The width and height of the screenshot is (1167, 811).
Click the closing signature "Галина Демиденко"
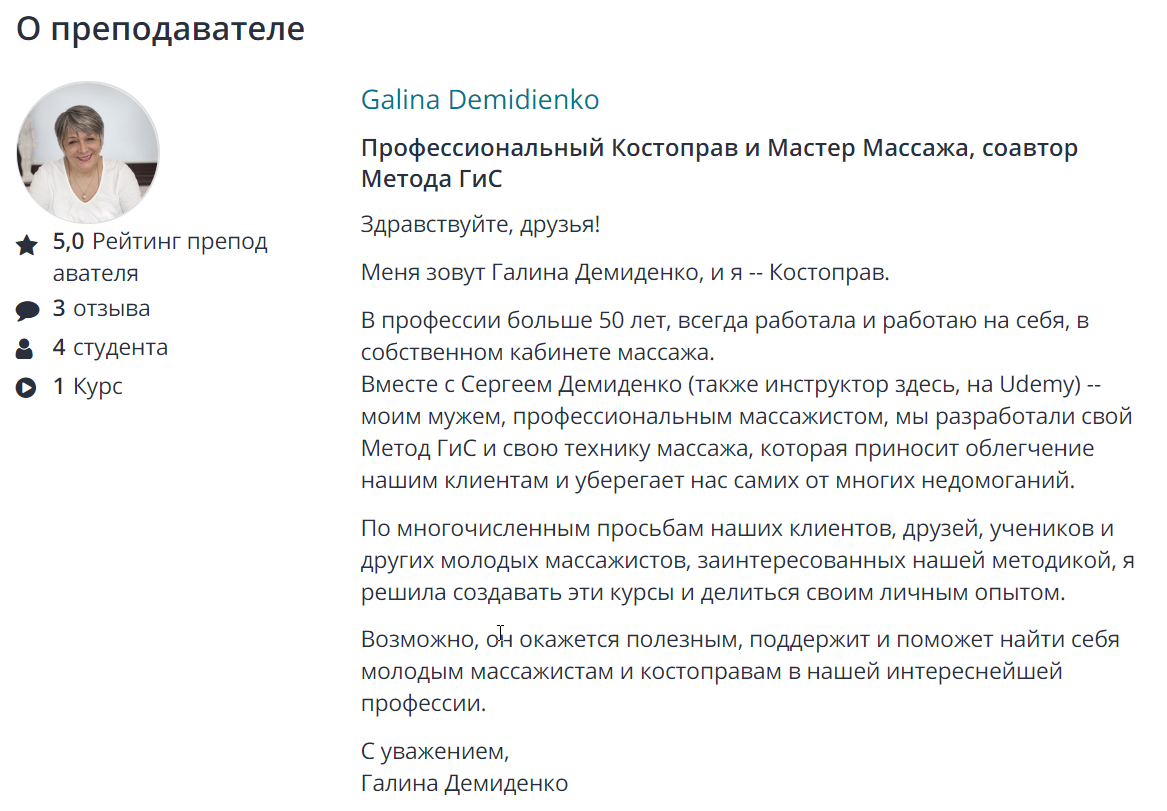464,783
